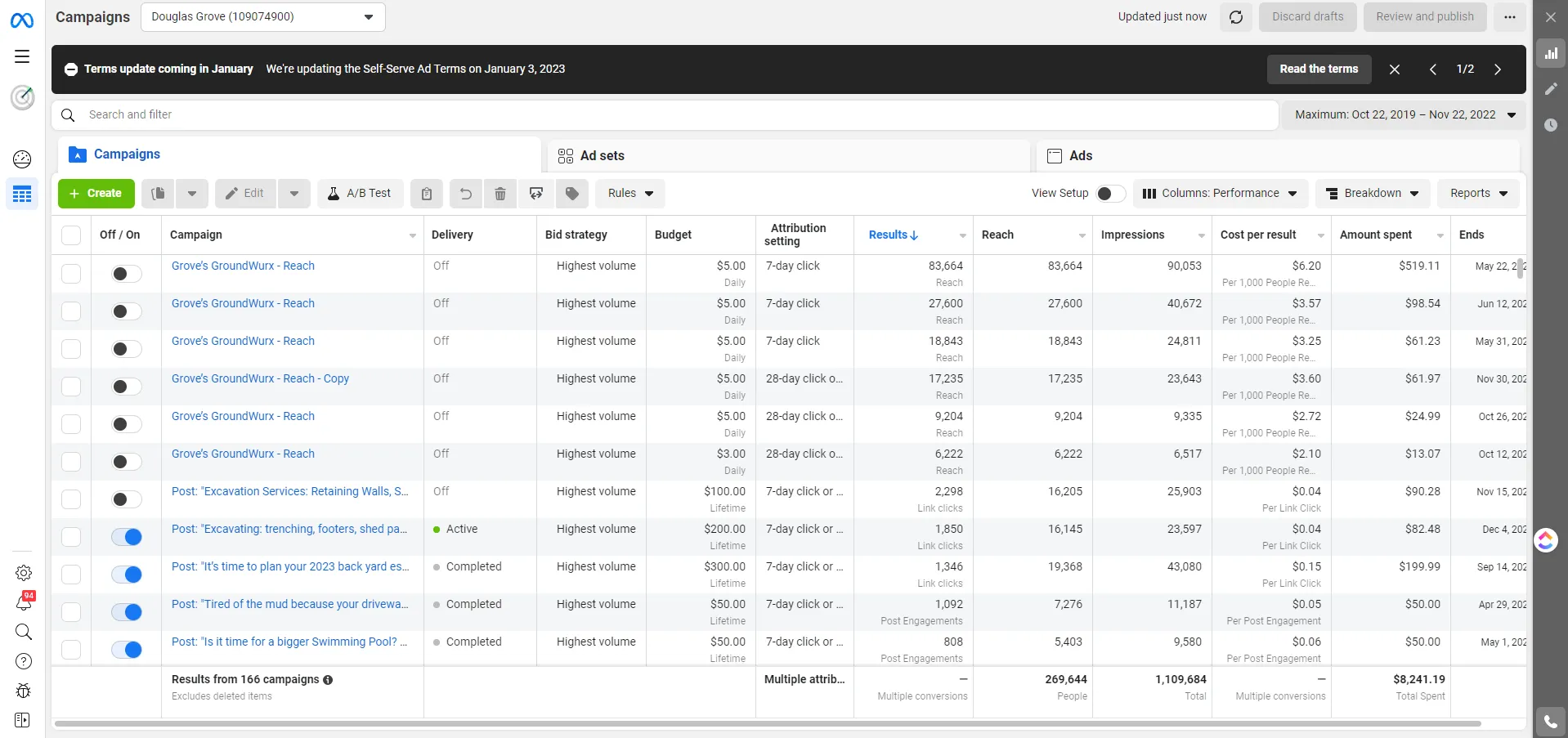Turn off the 2023 back yard campaign toggle
This screenshot has height=738, width=1568.
pos(127,575)
